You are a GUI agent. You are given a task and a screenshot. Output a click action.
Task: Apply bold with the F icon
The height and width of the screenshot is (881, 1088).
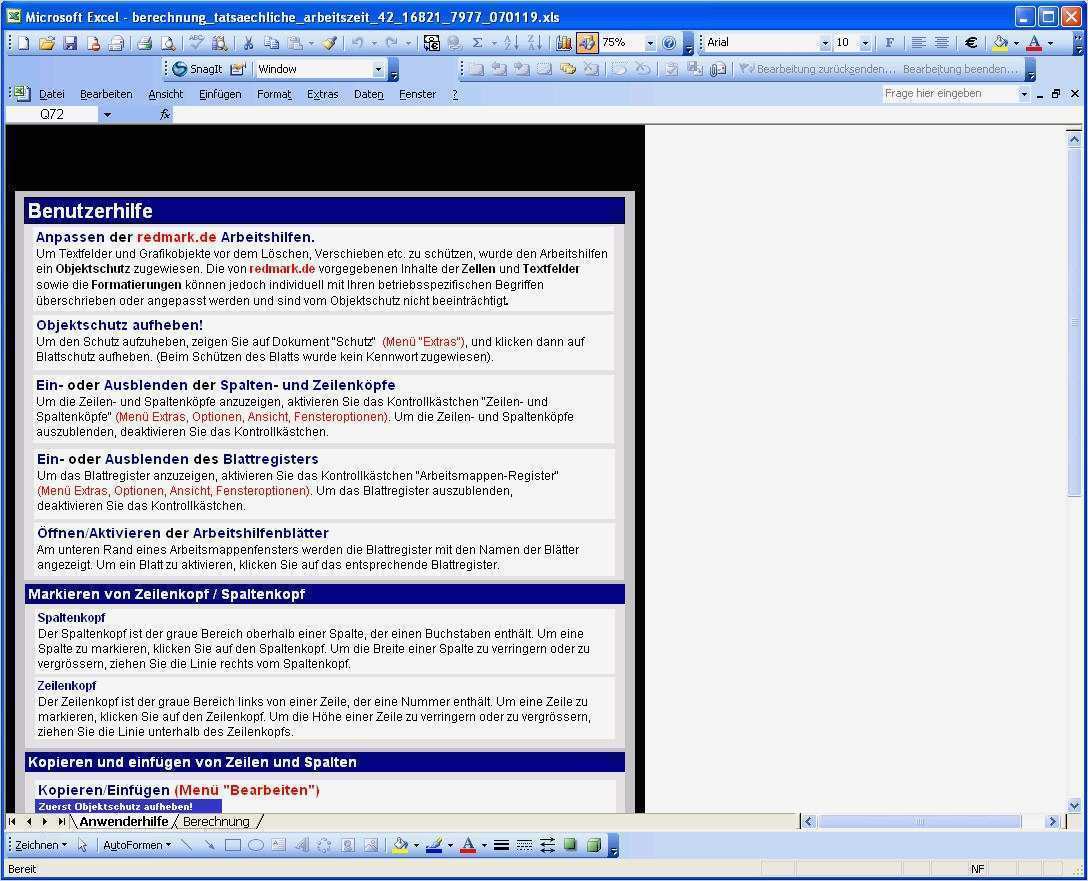(890, 43)
